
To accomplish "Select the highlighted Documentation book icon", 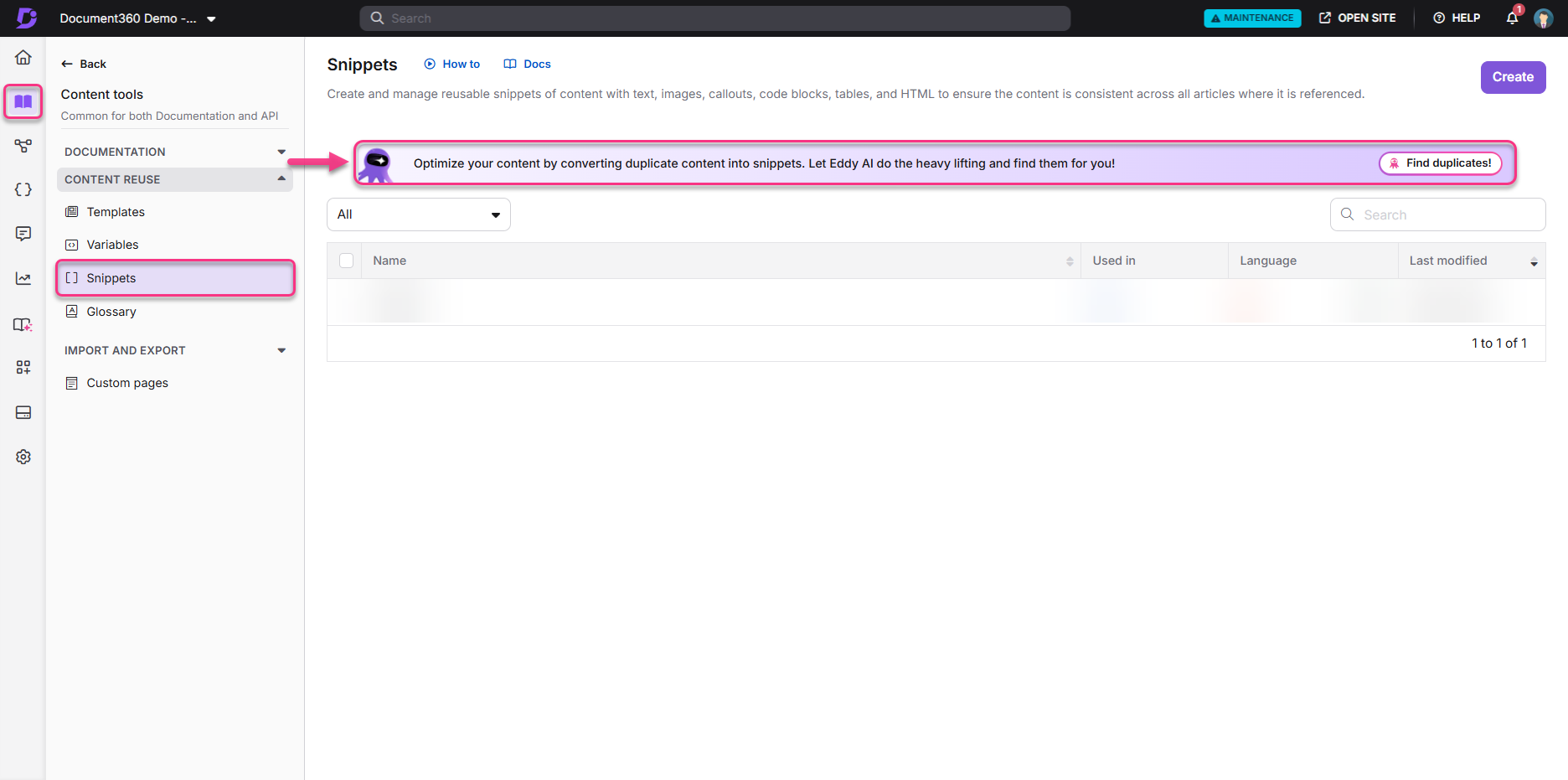I will (x=23, y=101).
